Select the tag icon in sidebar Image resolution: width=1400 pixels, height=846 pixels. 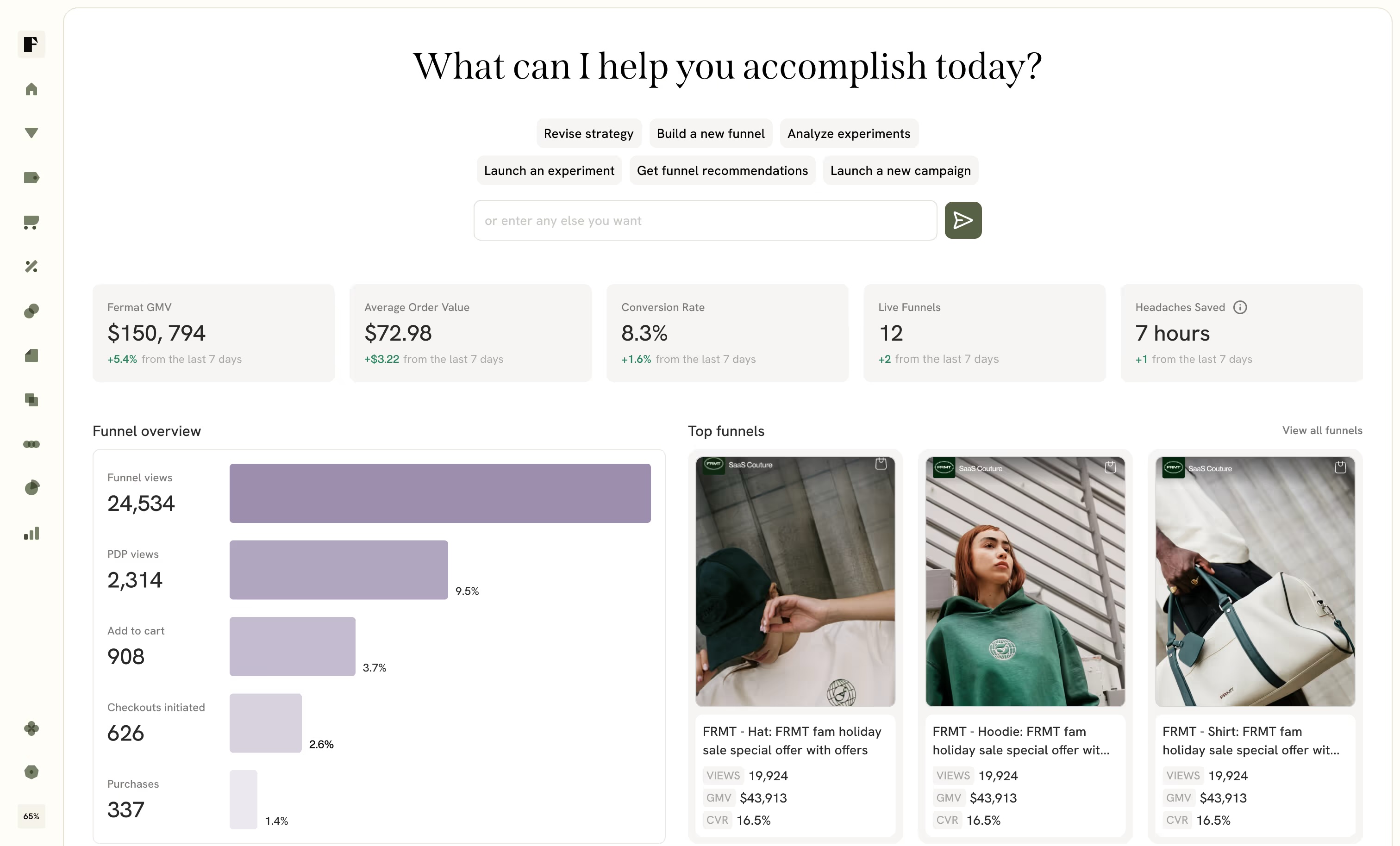point(31,178)
